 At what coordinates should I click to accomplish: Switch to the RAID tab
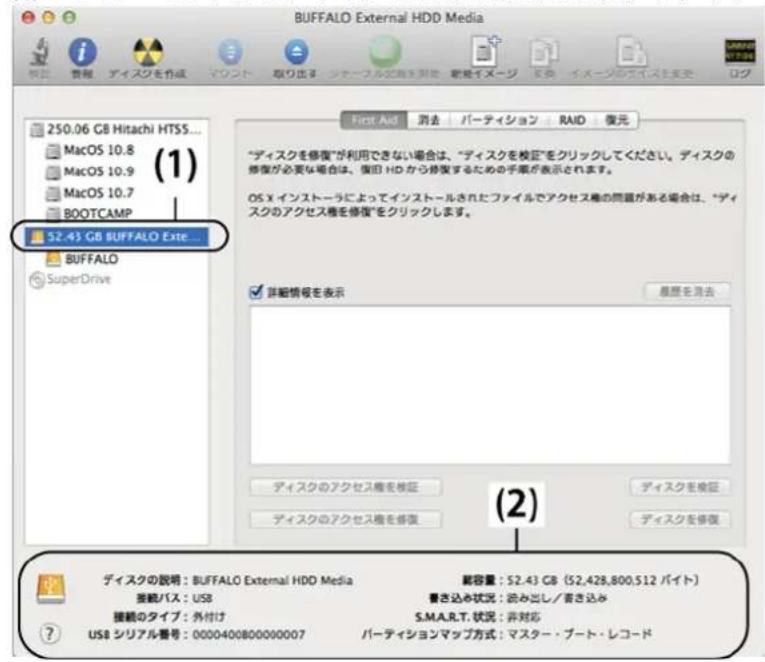[572, 120]
